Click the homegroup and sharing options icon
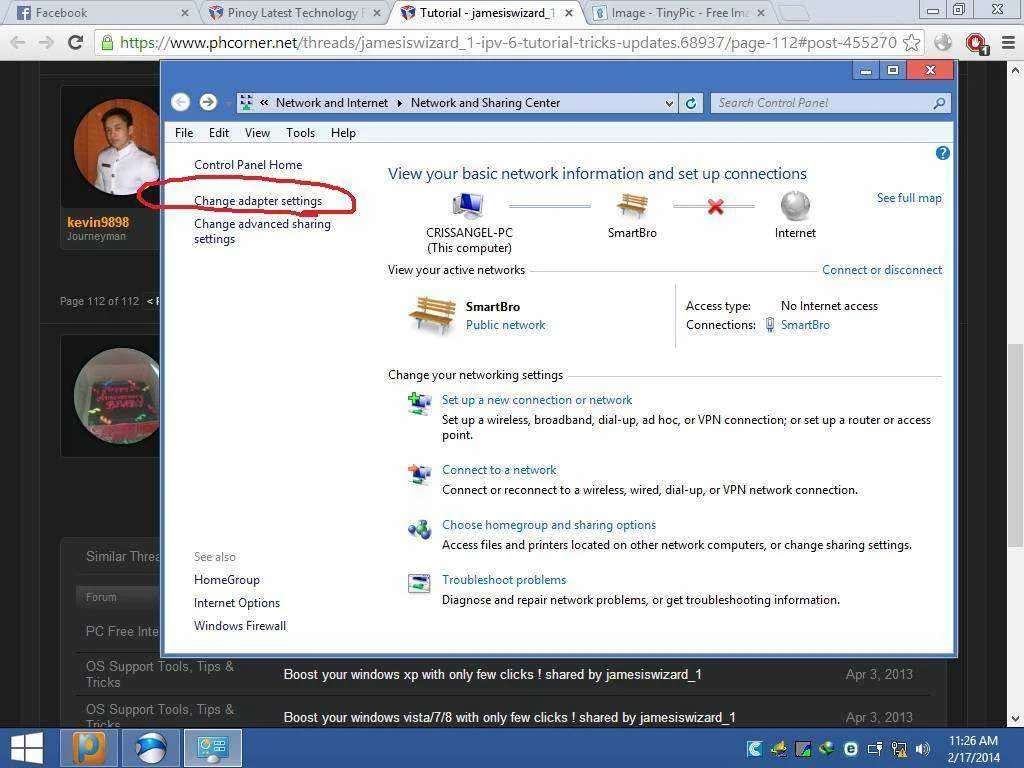This screenshot has width=1024, height=768. point(419,529)
